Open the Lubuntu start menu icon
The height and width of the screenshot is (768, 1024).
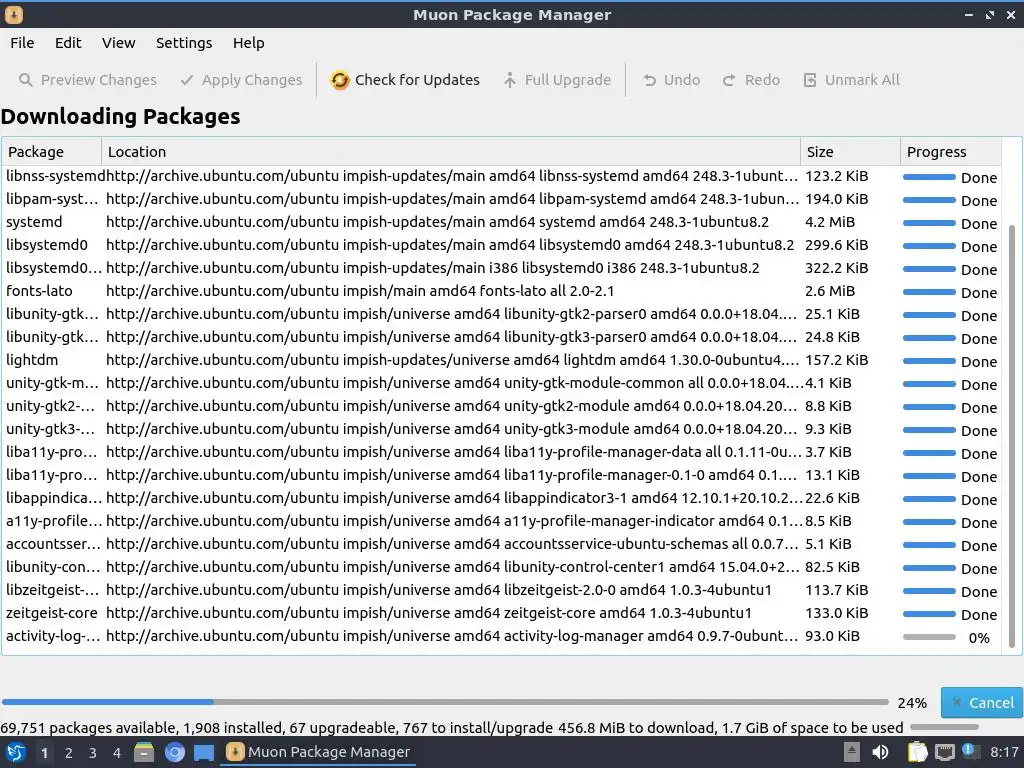[15, 752]
